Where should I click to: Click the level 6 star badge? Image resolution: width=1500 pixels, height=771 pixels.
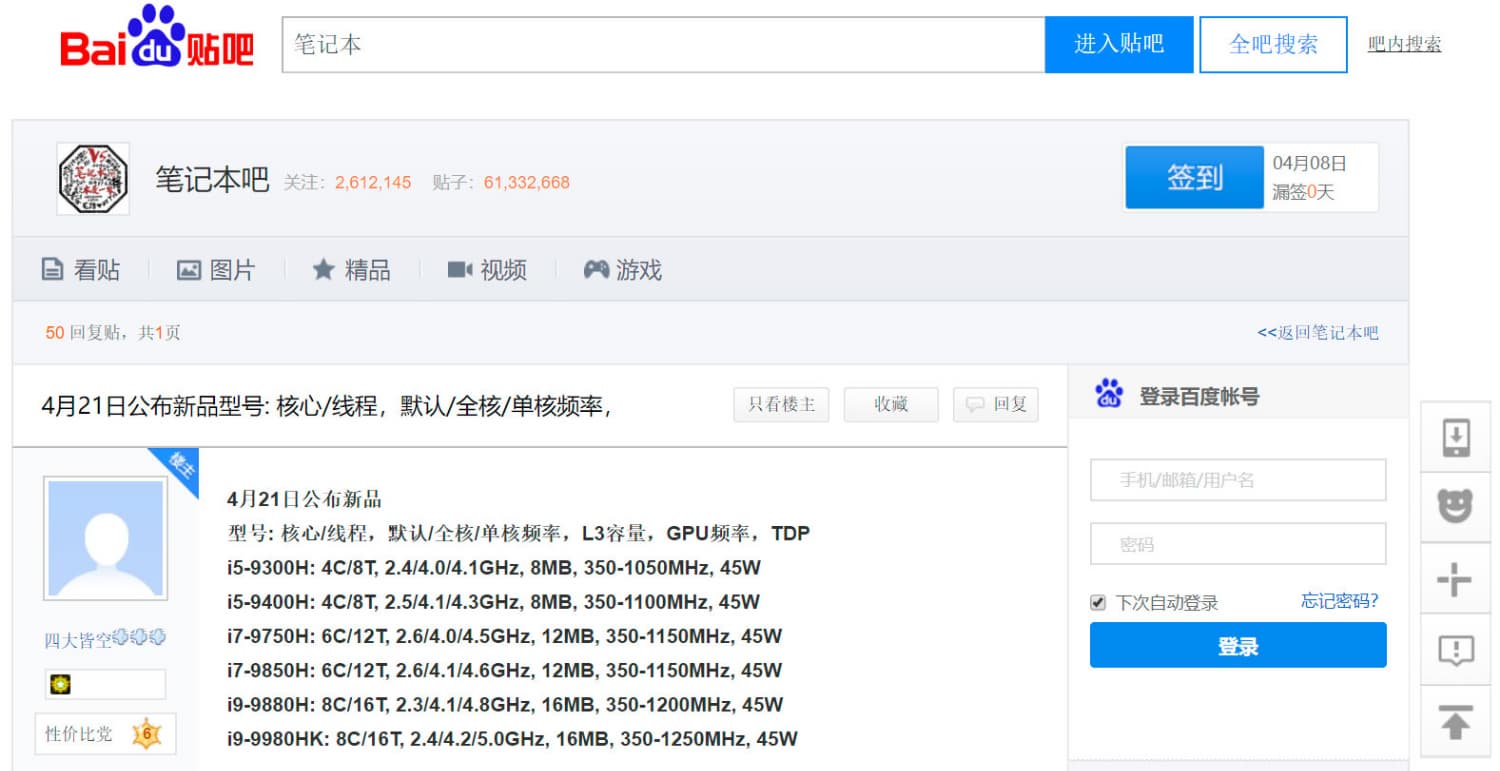click(x=146, y=734)
